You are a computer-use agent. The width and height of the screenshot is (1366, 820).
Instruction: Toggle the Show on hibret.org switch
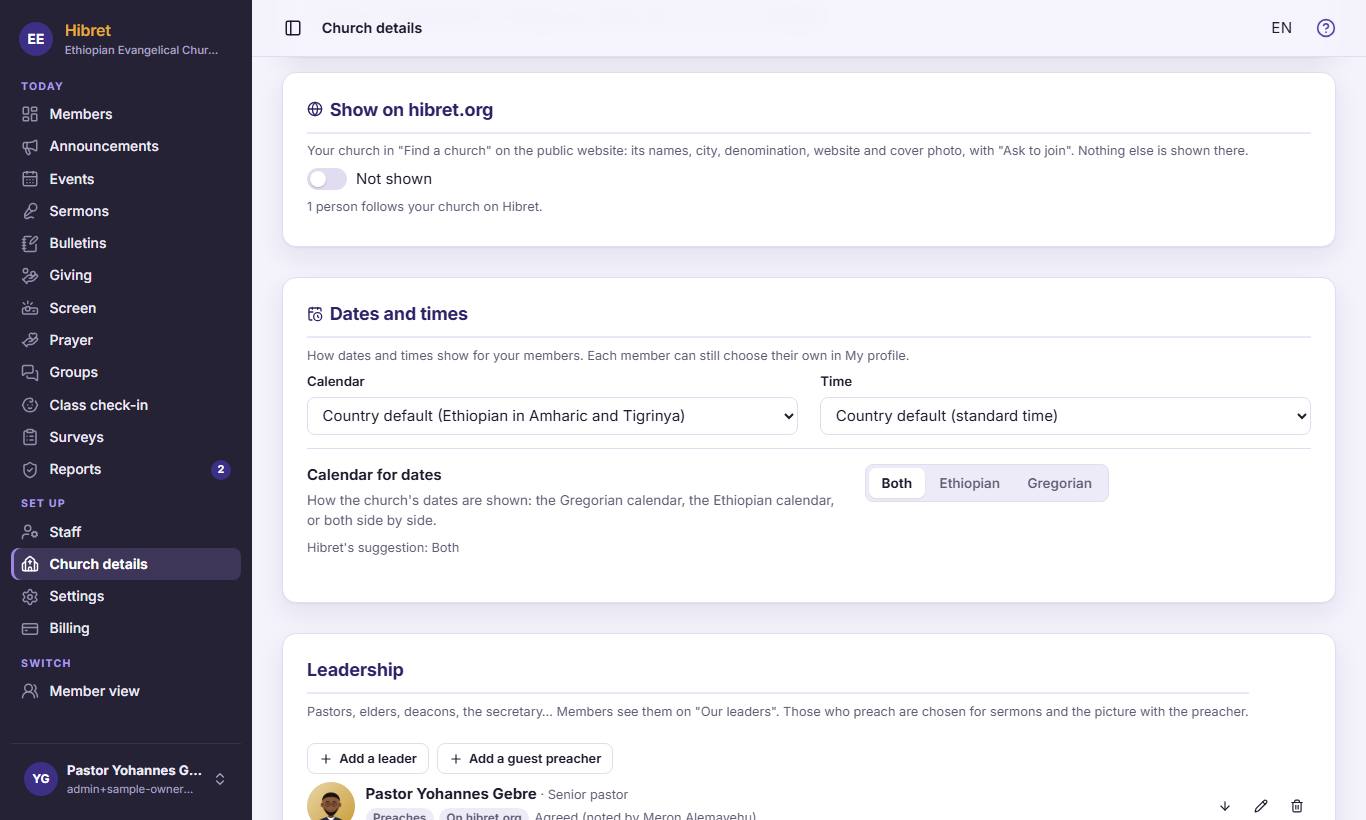pos(327,179)
